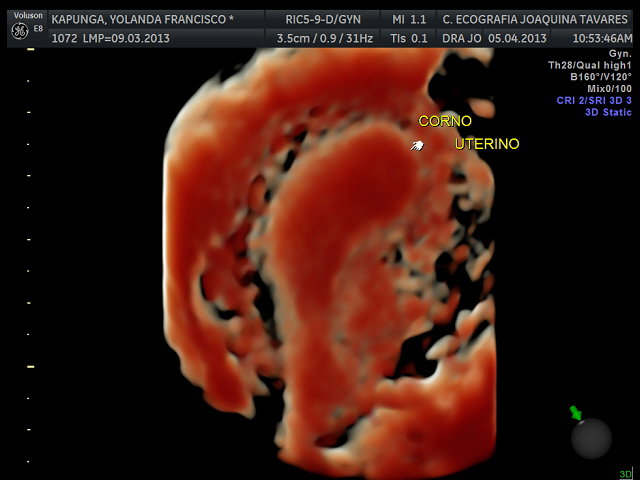Click the RIC5-9-D/GYN probe field
640x480 pixels.
(323, 19)
